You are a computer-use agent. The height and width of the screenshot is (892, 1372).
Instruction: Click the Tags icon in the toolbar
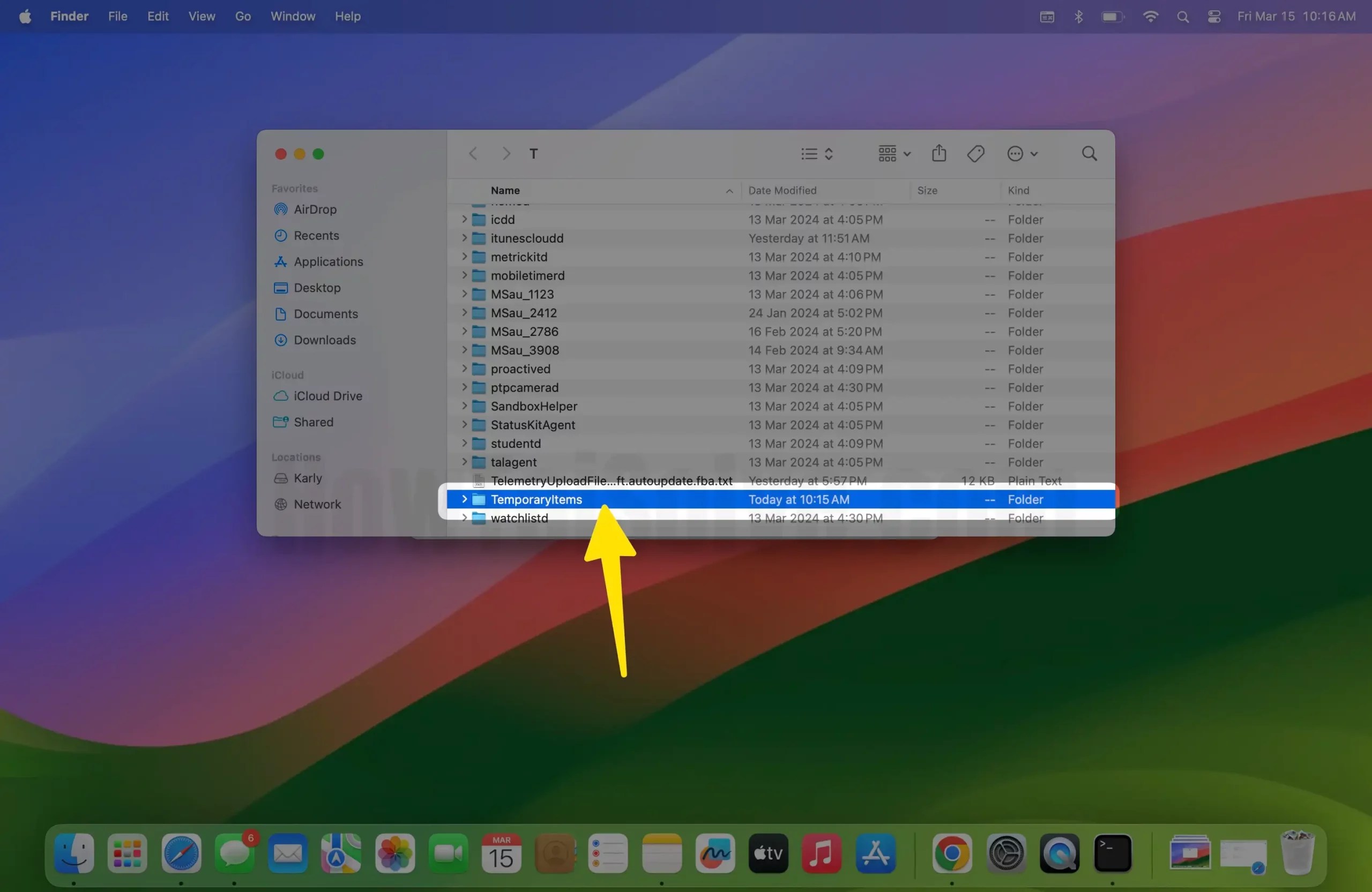975,153
